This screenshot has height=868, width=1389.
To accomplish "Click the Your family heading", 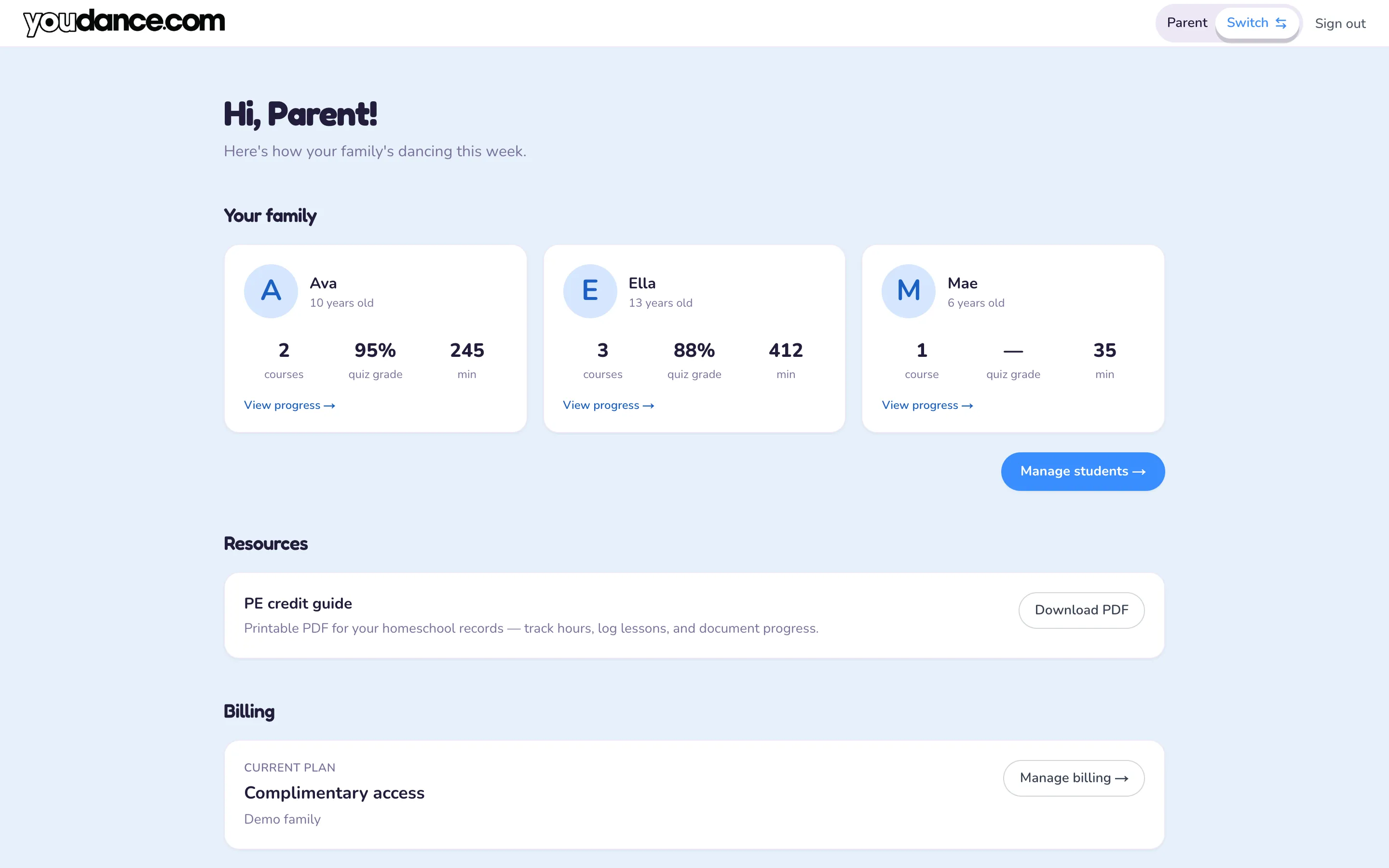I will pos(270,216).
